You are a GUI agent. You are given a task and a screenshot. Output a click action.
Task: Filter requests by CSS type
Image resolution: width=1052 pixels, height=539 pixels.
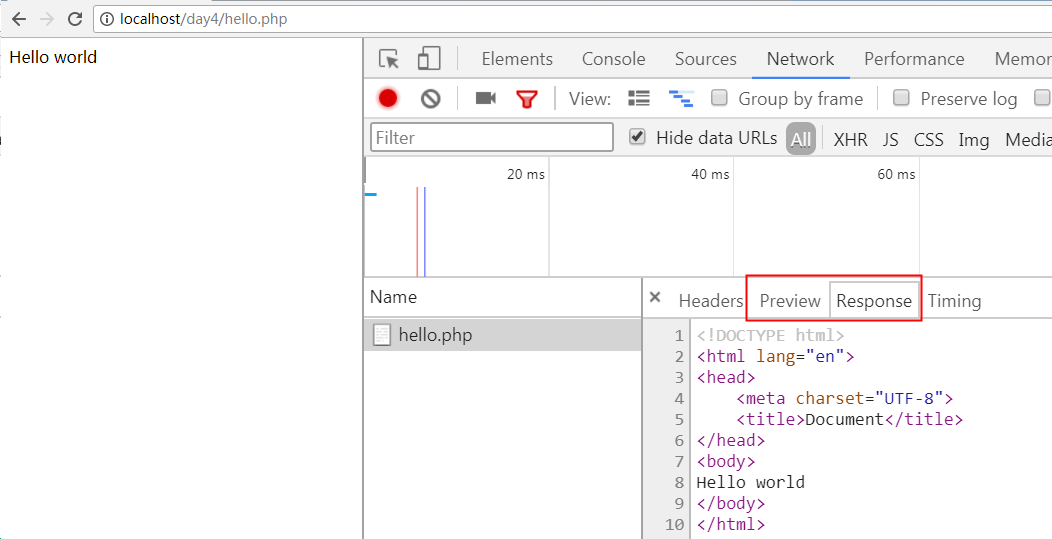pos(928,139)
